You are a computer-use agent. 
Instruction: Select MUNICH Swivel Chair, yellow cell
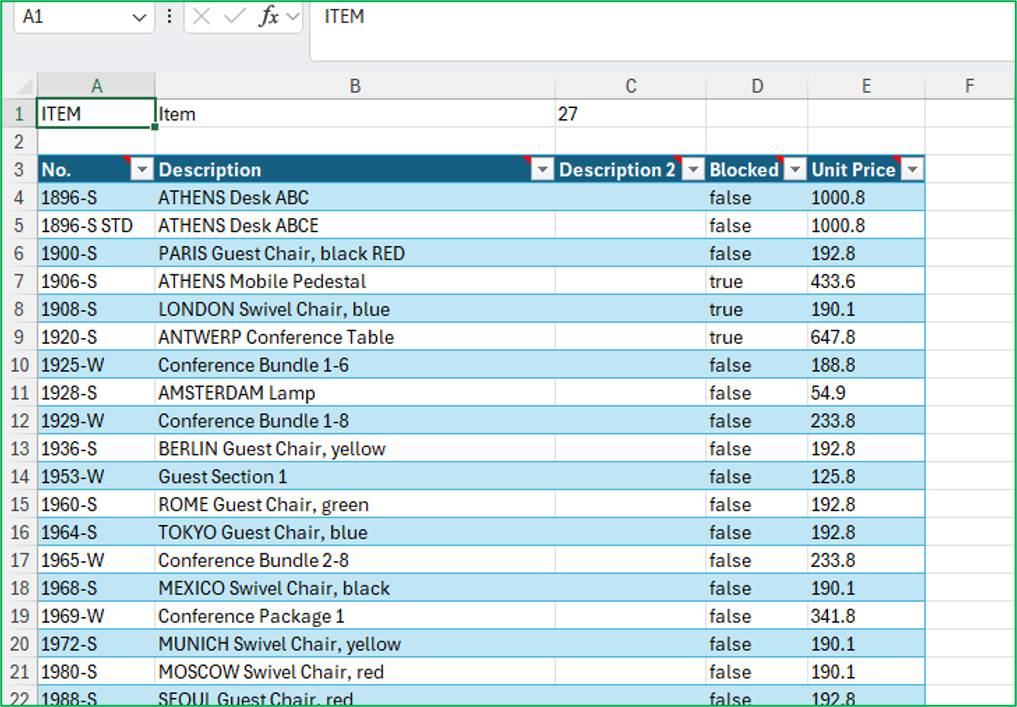(355, 644)
